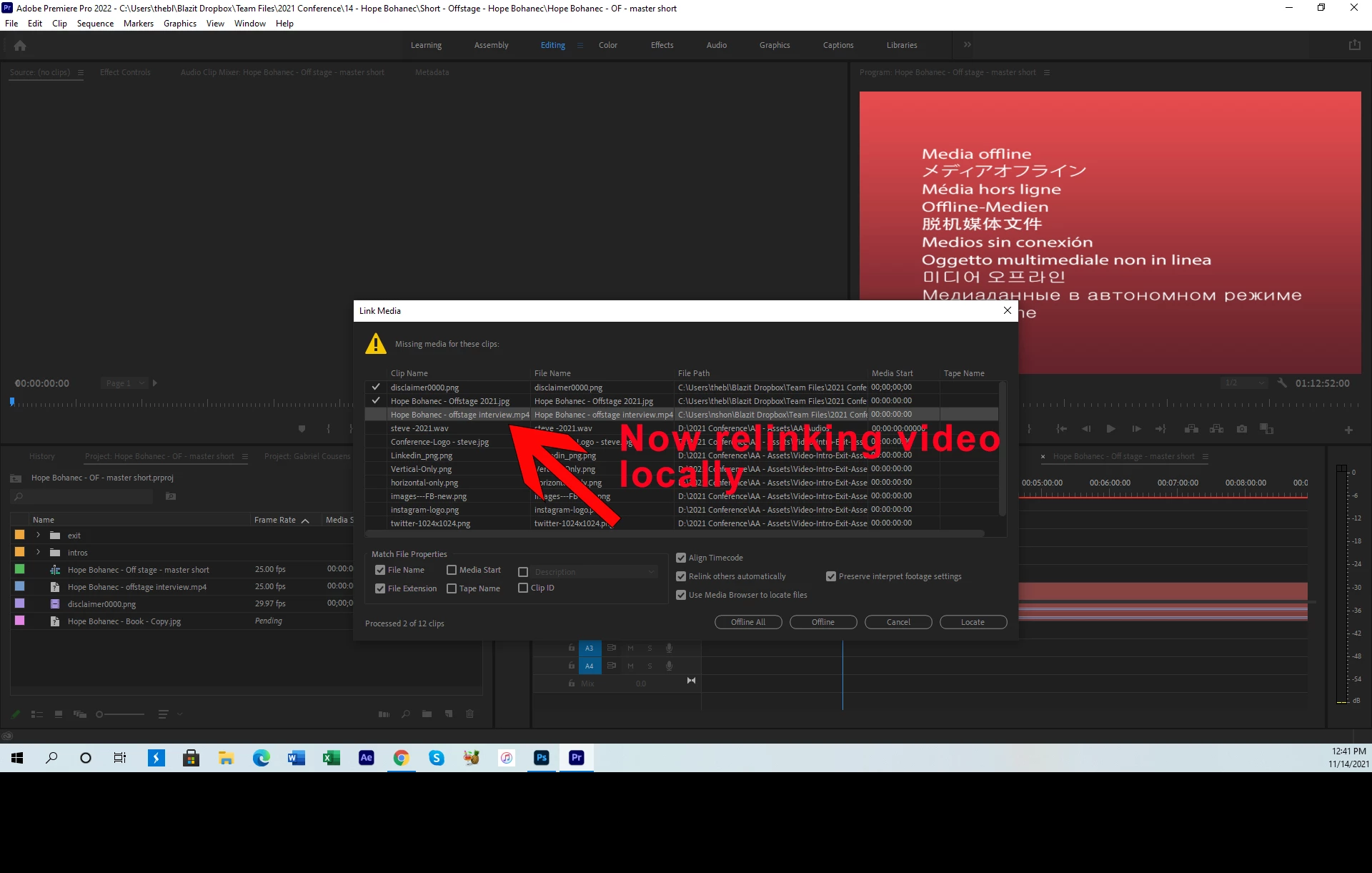Screen dimensions: 1372x873
Task: Disable Relink others automatically option
Action: point(681,576)
